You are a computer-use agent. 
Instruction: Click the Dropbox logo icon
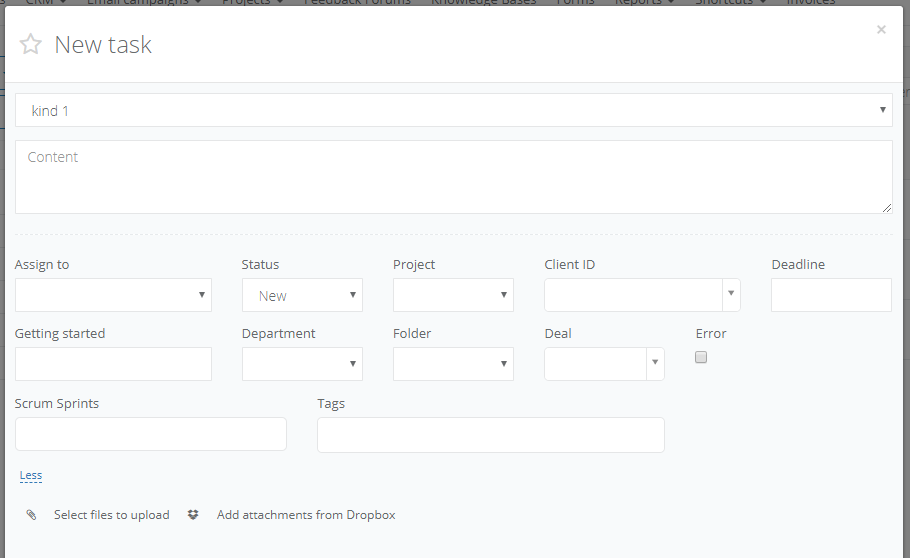point(193,515)
